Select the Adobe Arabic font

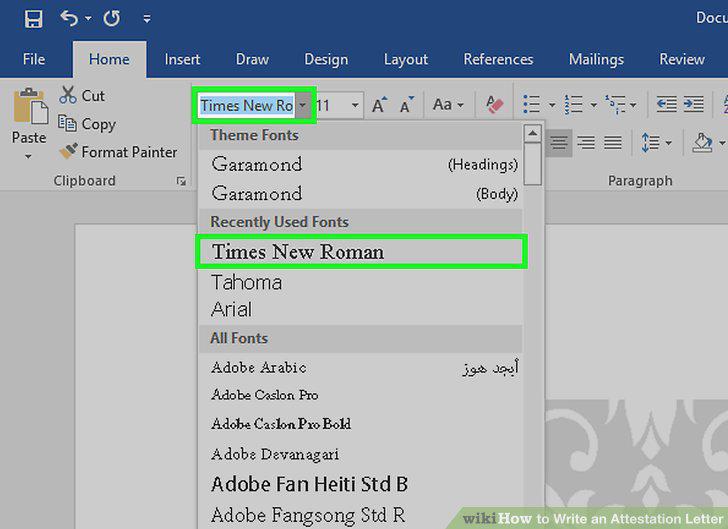[x=360, y=367]
